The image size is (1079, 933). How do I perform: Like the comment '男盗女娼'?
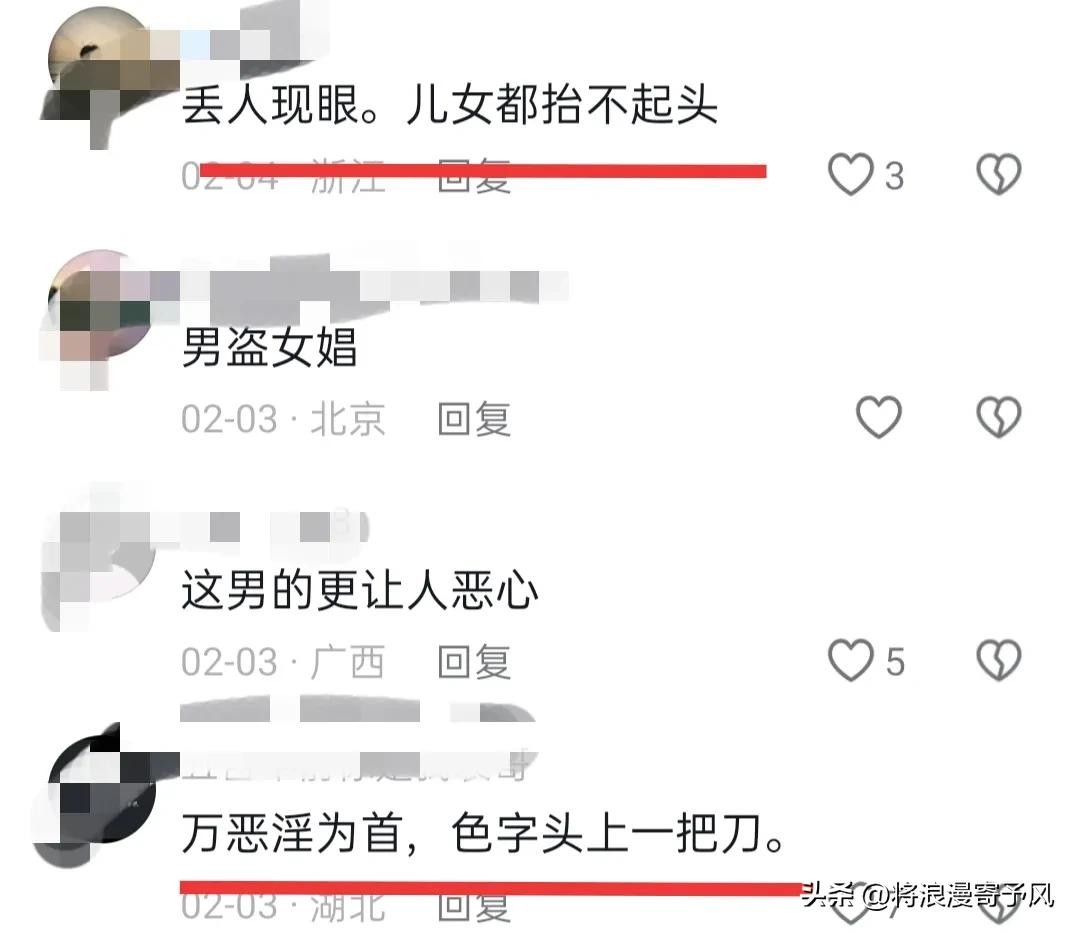click(879, 417)
